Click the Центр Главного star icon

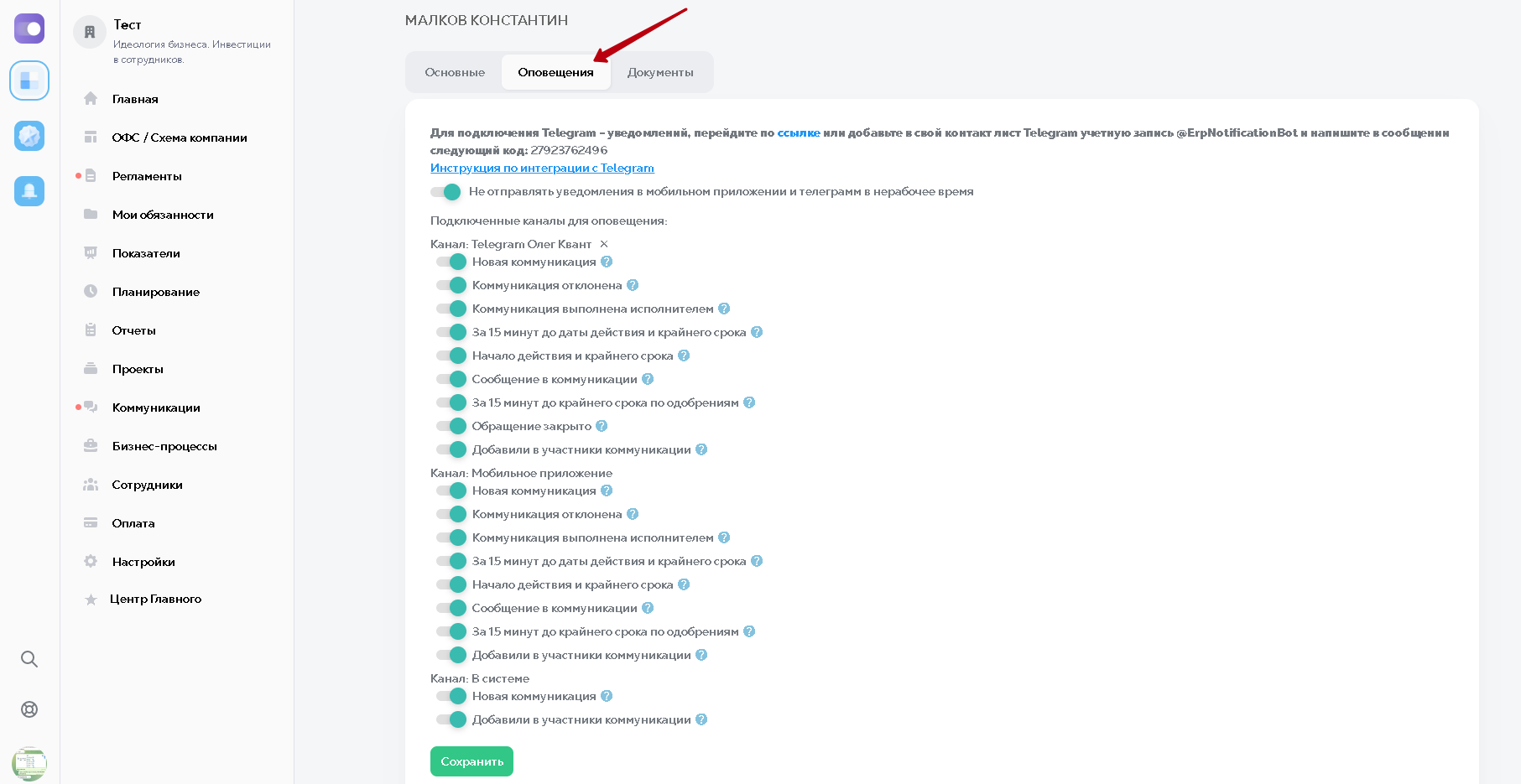click(x=90, y=599)
